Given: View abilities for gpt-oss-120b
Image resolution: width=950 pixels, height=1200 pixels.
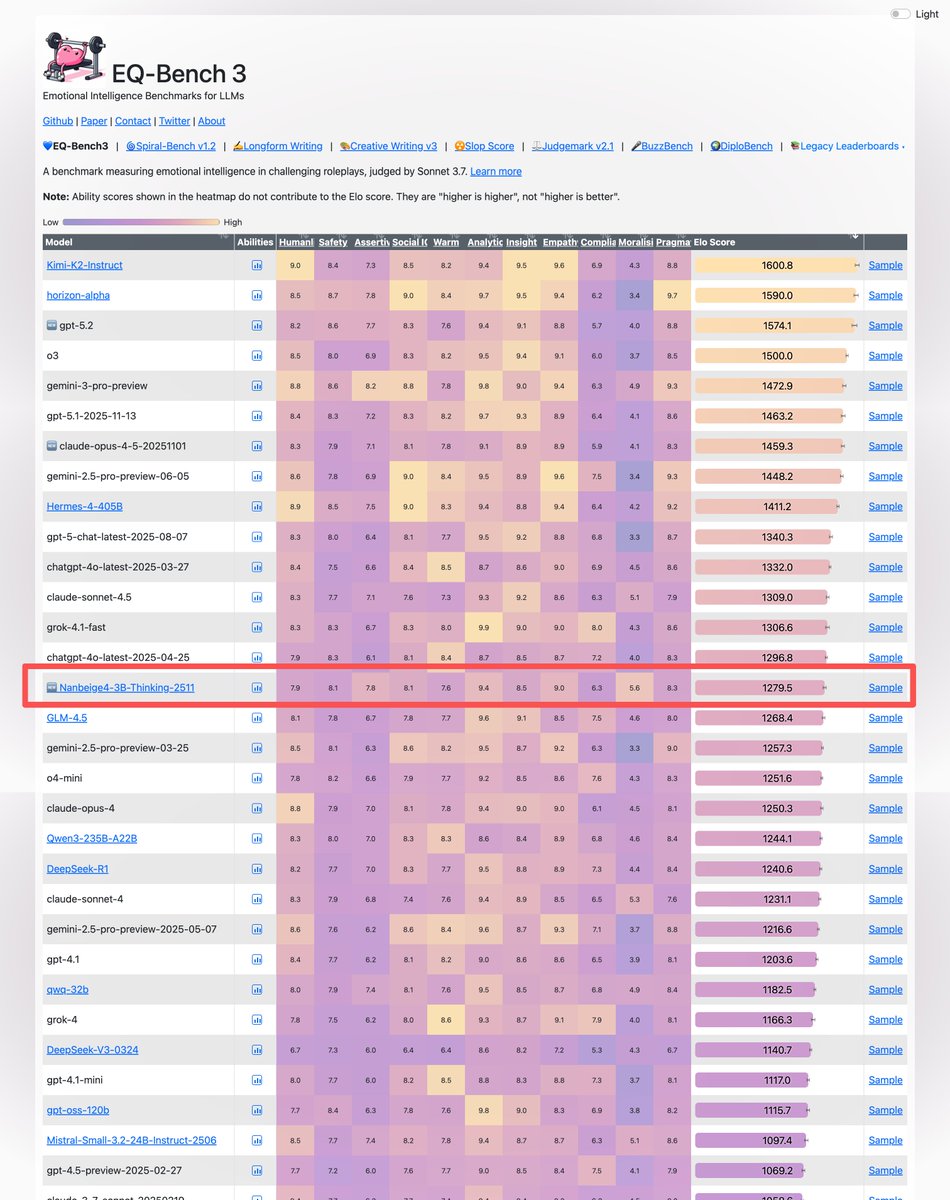Looking at the screenshot, I should (257, 1109).
